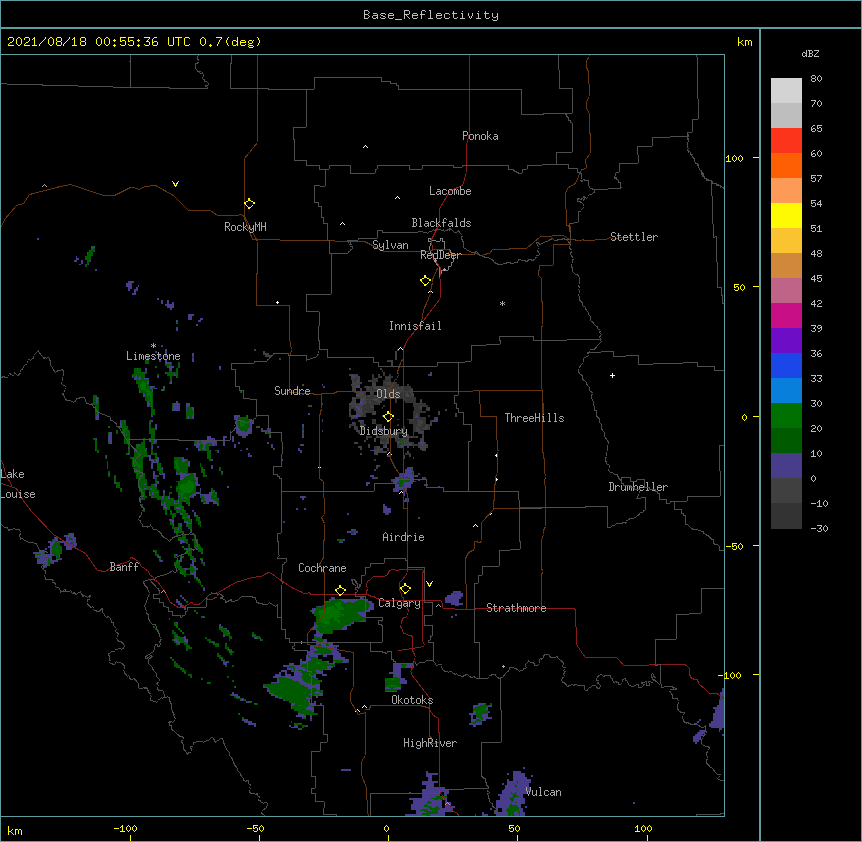This screenshot has height=842, width=862.
Task: Click the Innisfail city label
Action: 415,326
